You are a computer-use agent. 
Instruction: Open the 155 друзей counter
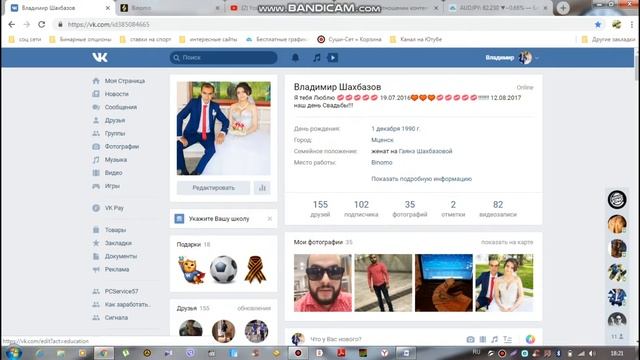click(320, 208)
